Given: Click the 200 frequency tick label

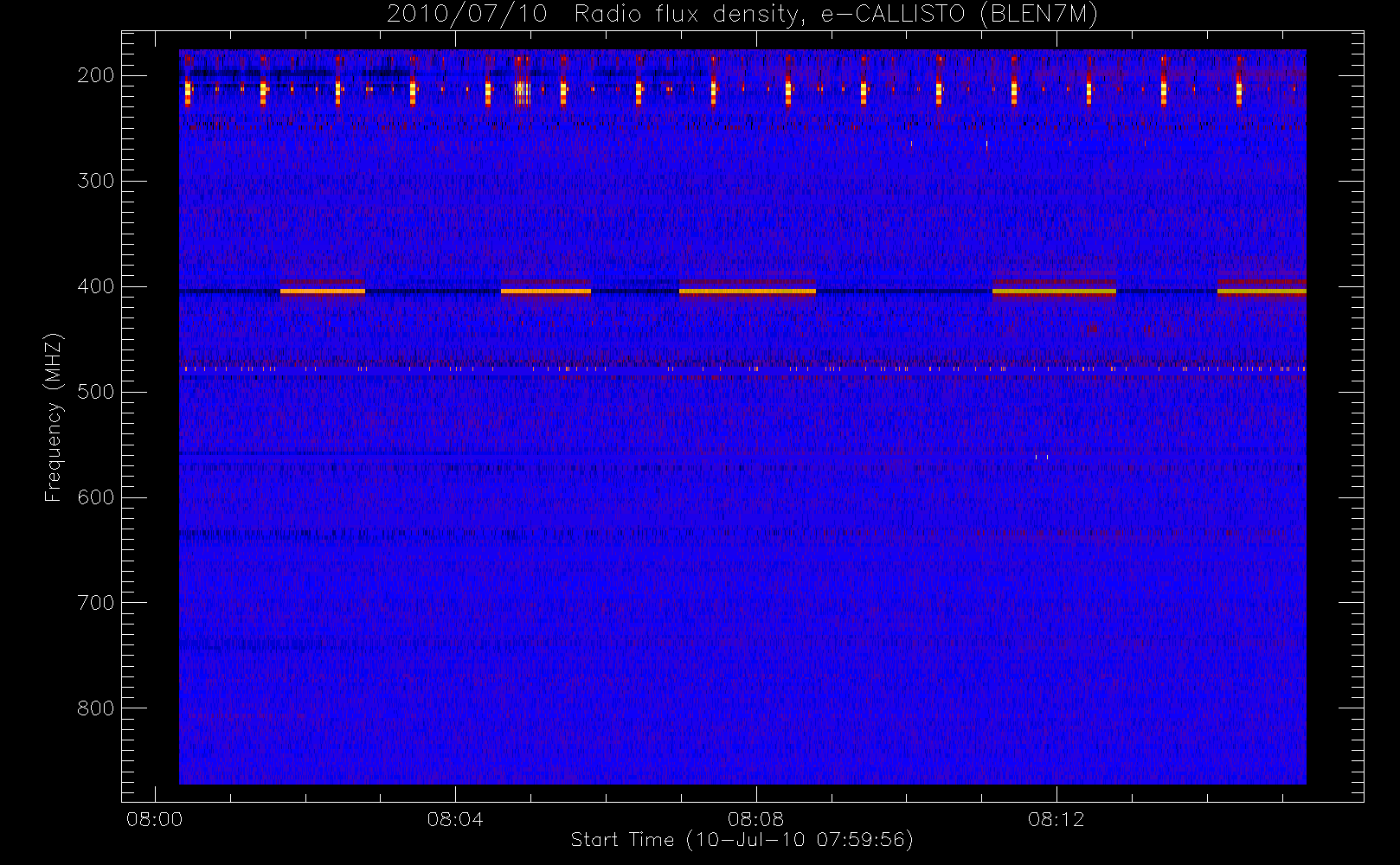Looking at the screenshot, I should coord(95,75).
